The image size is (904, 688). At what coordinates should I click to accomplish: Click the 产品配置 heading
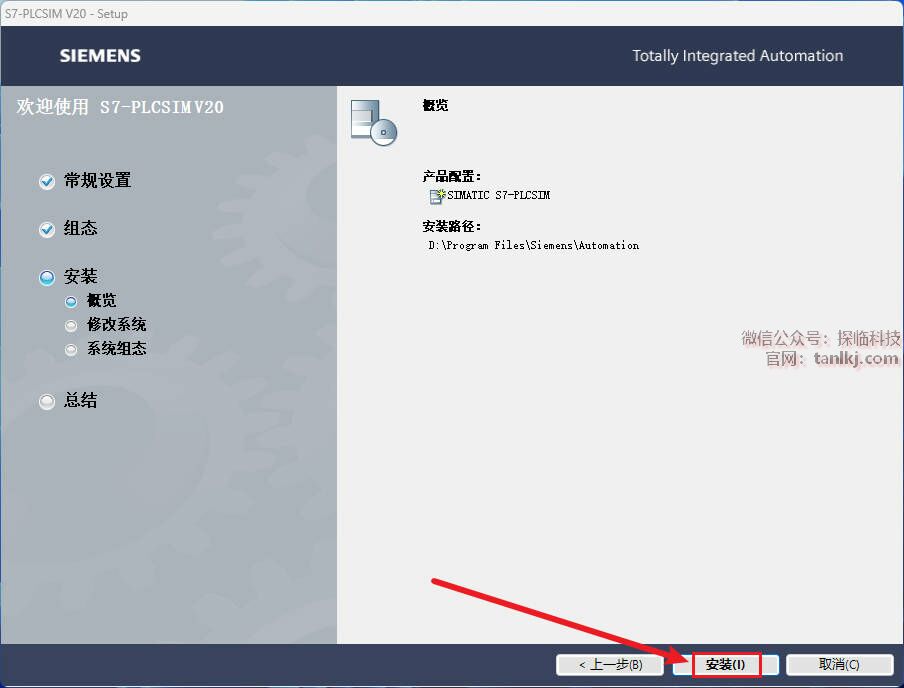click(x=451, y=176)
